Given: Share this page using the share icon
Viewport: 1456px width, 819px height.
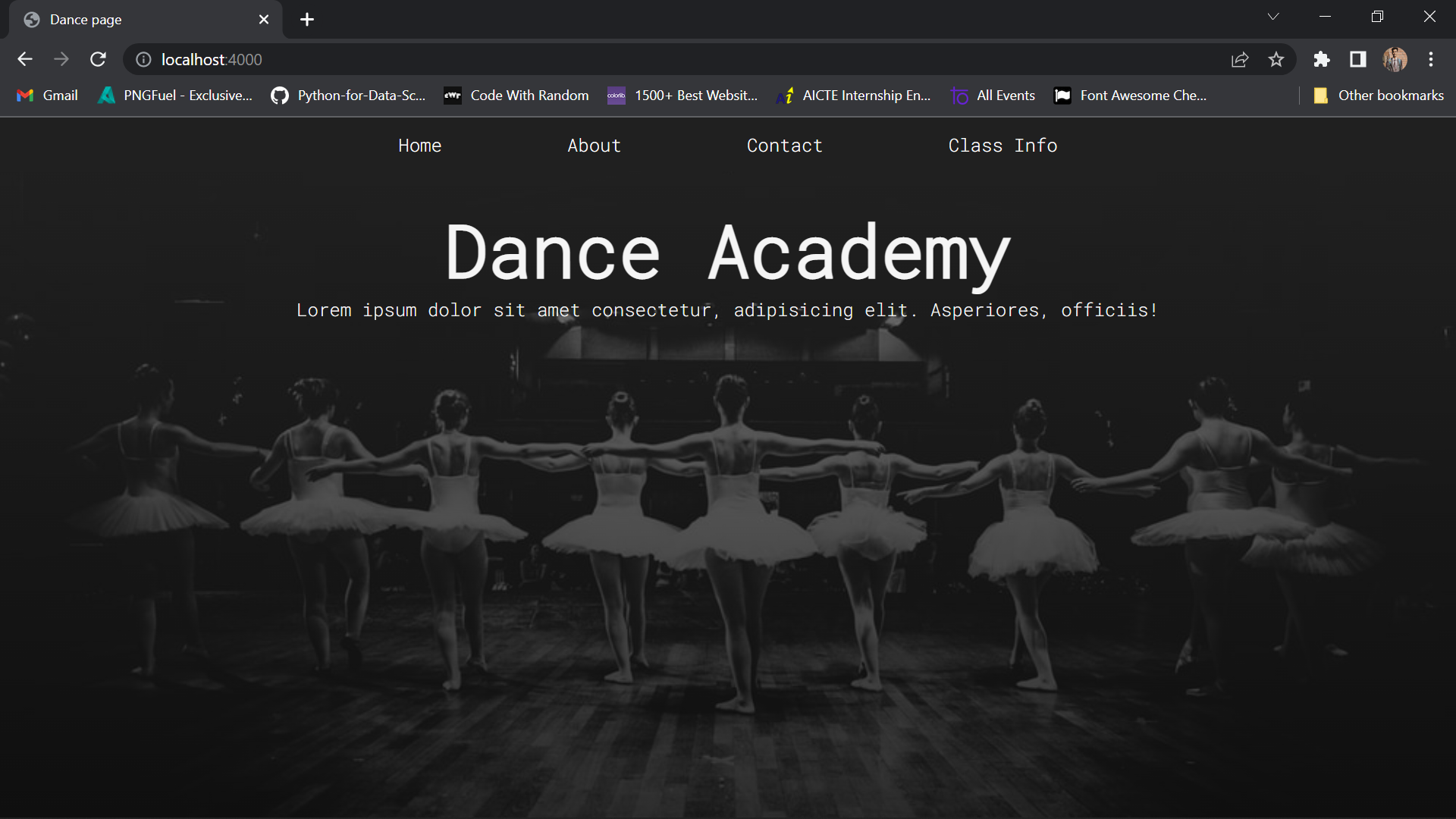Looking at the screenshot, I should 1240,59.
